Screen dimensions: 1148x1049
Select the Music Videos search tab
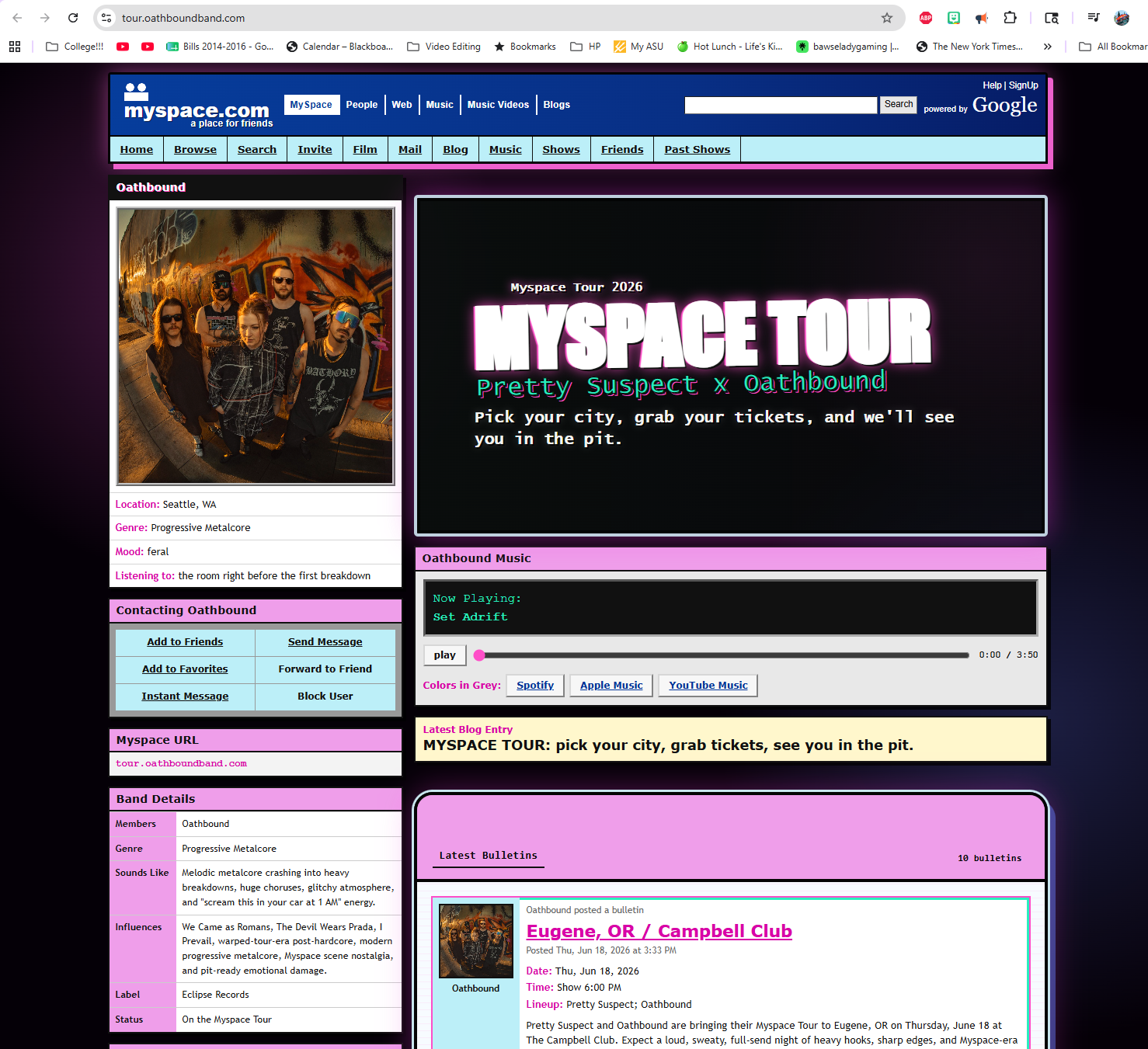click(x=498, y=105)
